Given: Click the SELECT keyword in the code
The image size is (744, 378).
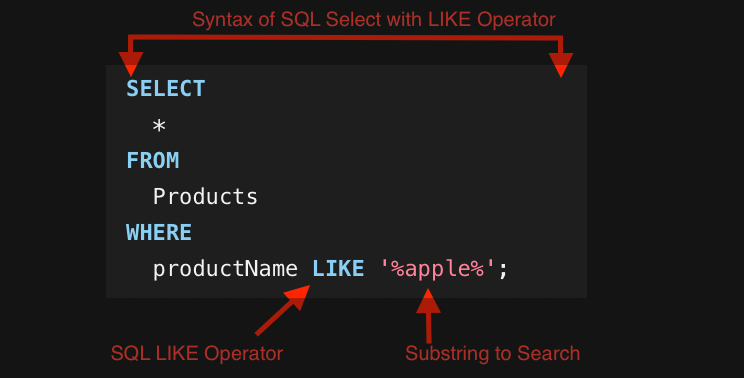Looking at the screenshot, I should (166, 89).
